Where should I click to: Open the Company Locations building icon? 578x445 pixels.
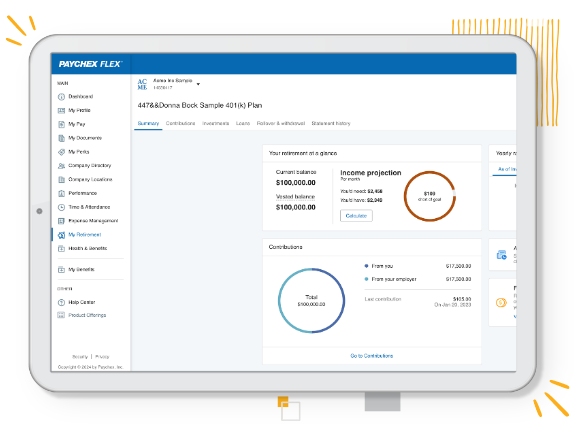tap(62, 180)
